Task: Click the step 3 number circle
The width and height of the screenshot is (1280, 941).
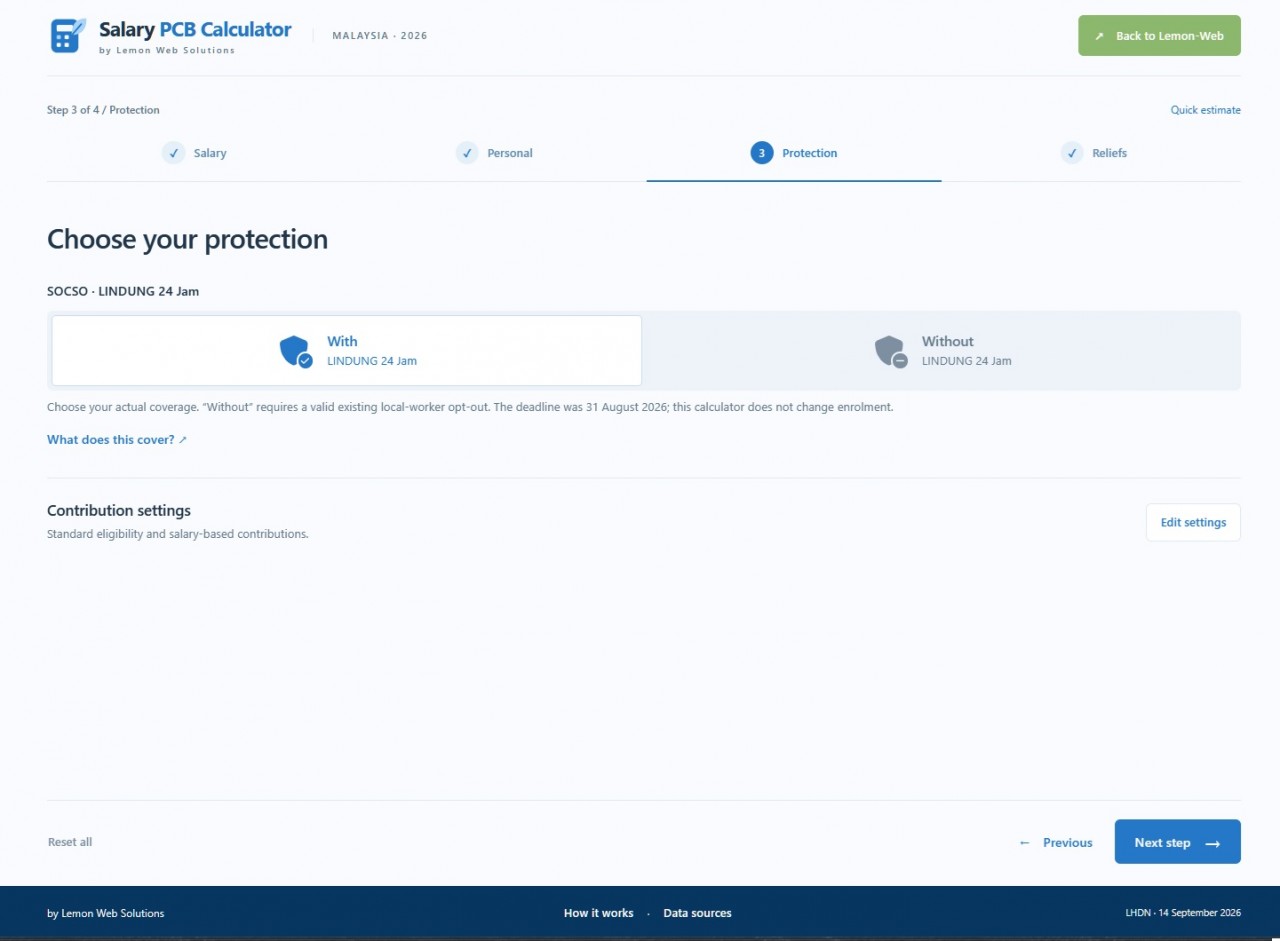Action: (762, 153)
